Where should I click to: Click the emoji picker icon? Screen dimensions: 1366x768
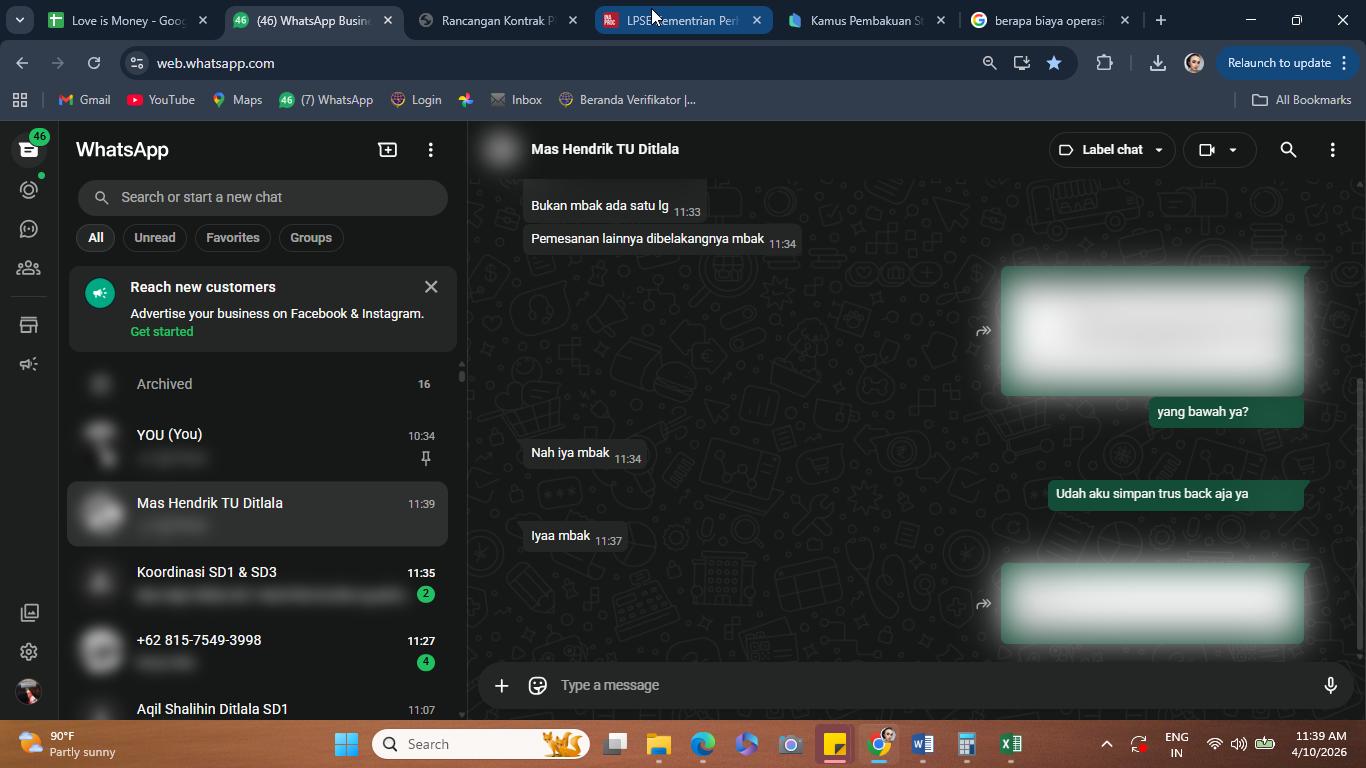tap(538, 685)
